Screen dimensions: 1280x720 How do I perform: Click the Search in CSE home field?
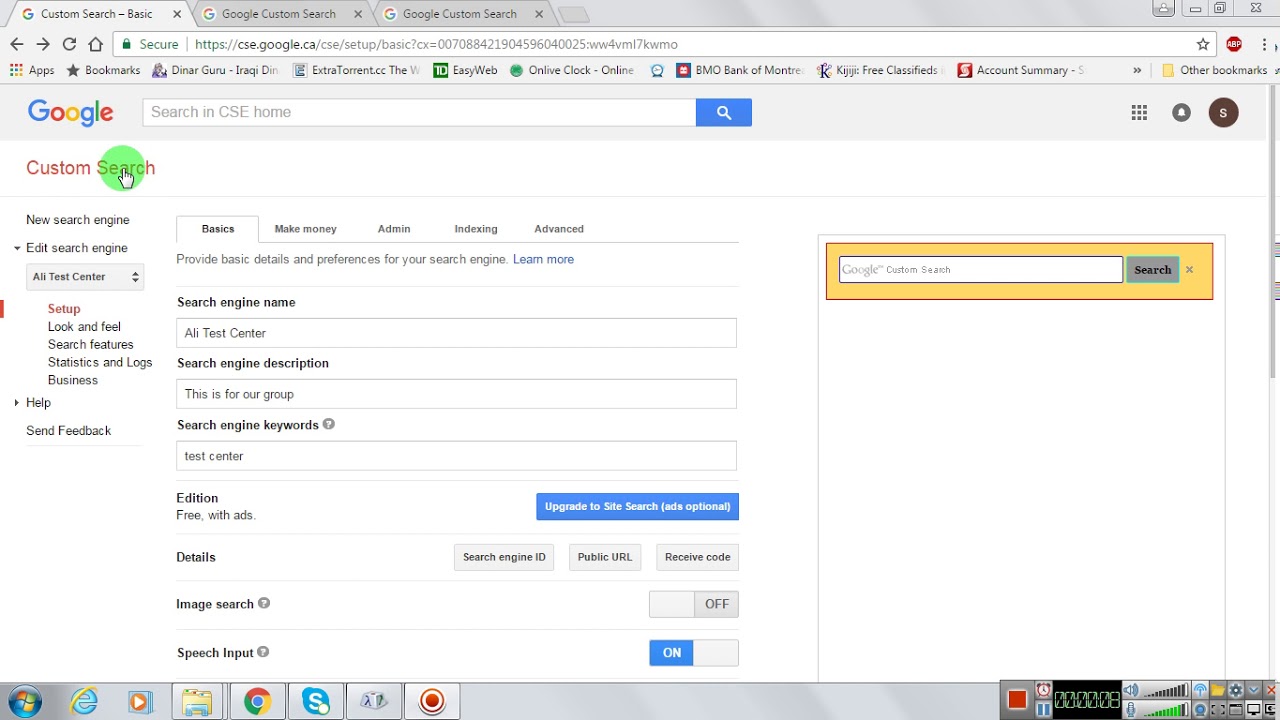pos(419,112)
